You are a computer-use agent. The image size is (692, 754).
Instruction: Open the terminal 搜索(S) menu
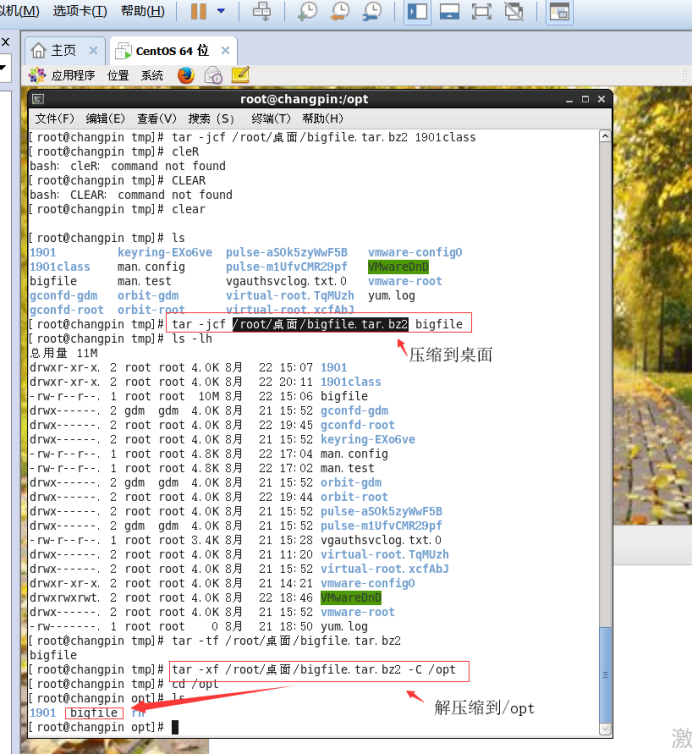(x=211, y=118)
